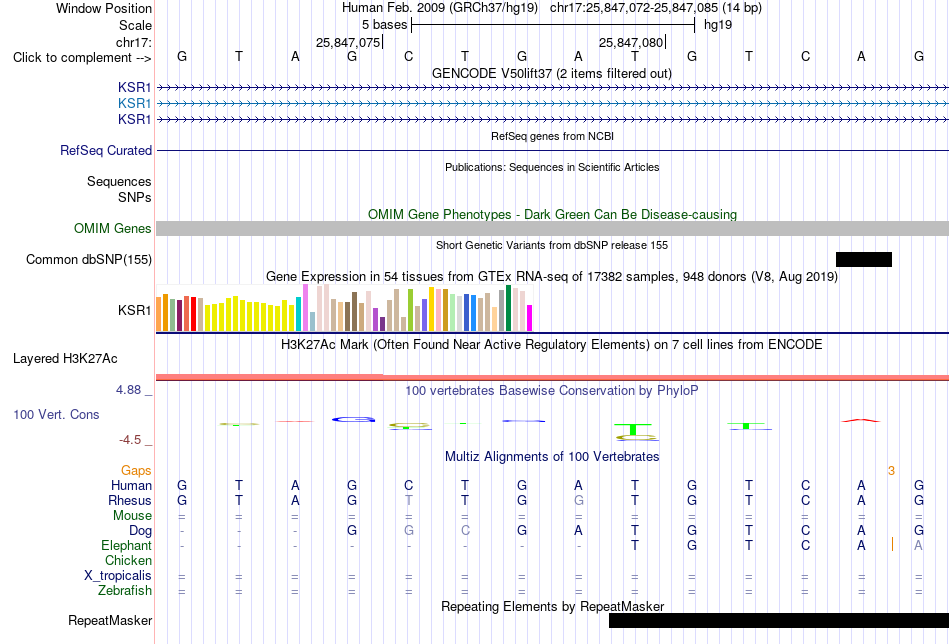Click the 25,847,080 position marker

point(631,42)
